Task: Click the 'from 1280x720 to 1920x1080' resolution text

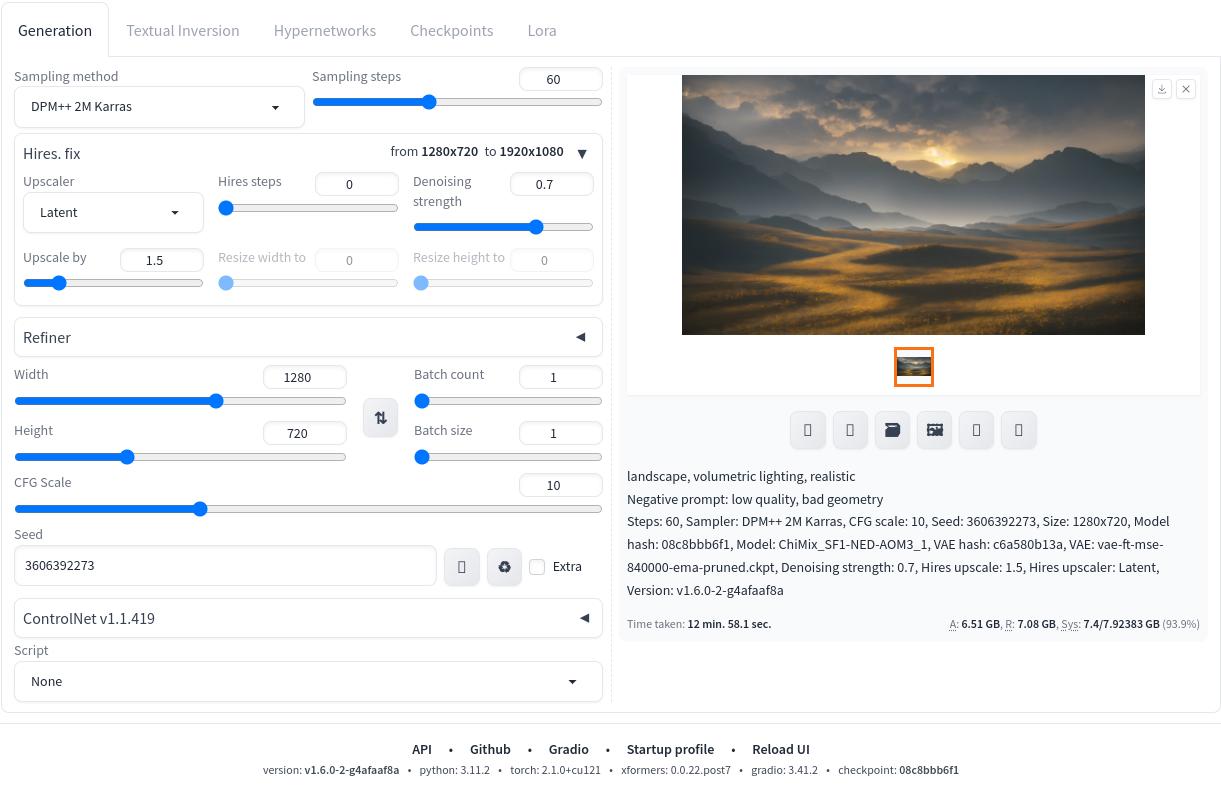Action: 477,152
